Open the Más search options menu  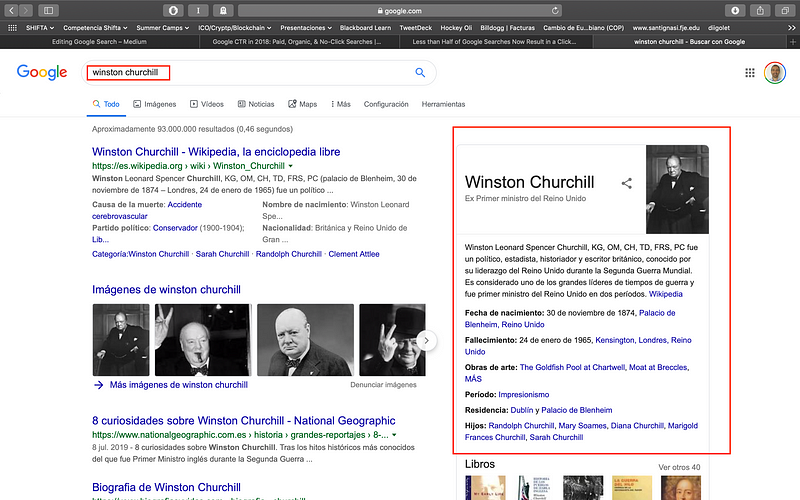[x=340, y=104]
